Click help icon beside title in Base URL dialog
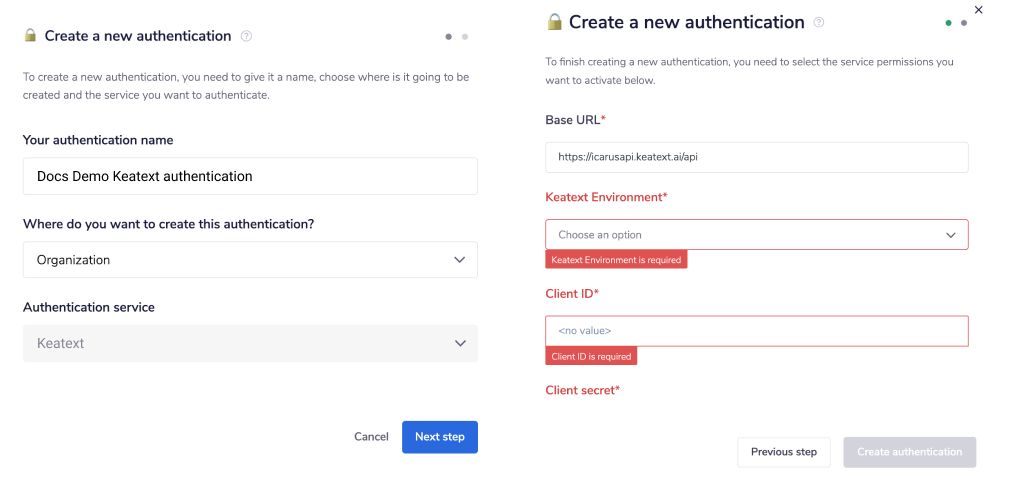 pos(819,22)
